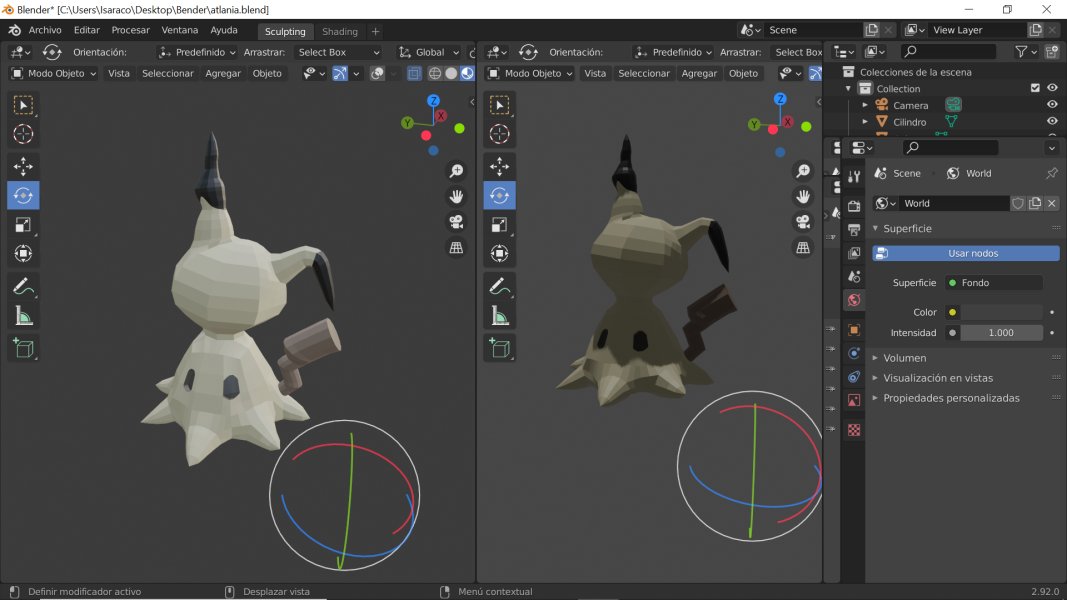Screen dimensions: 1067x600
Task: Open the Tool properties tab
Action: tap(854, 176)
